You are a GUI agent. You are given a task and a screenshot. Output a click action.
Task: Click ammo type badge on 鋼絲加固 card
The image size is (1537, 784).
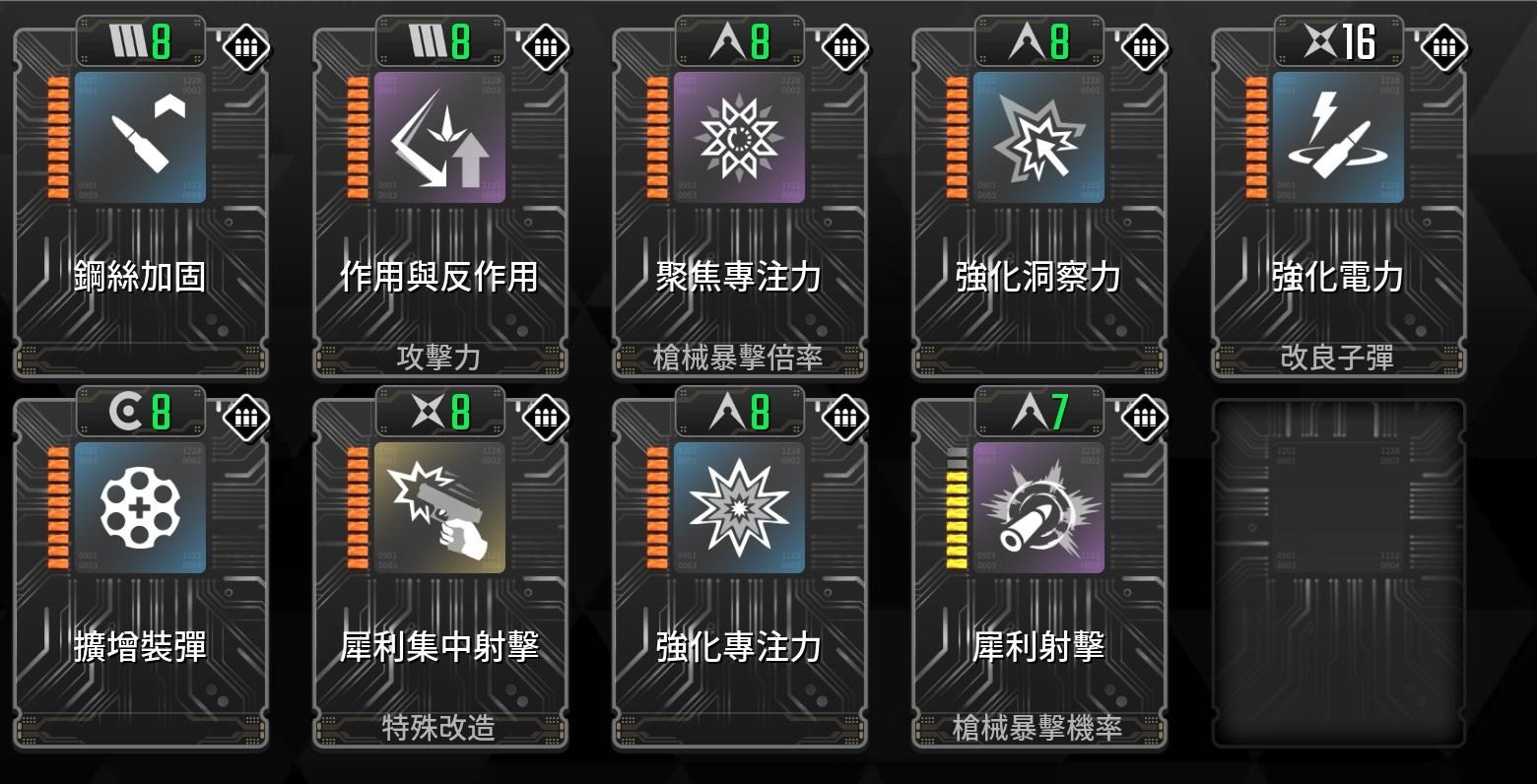(246, 46)
